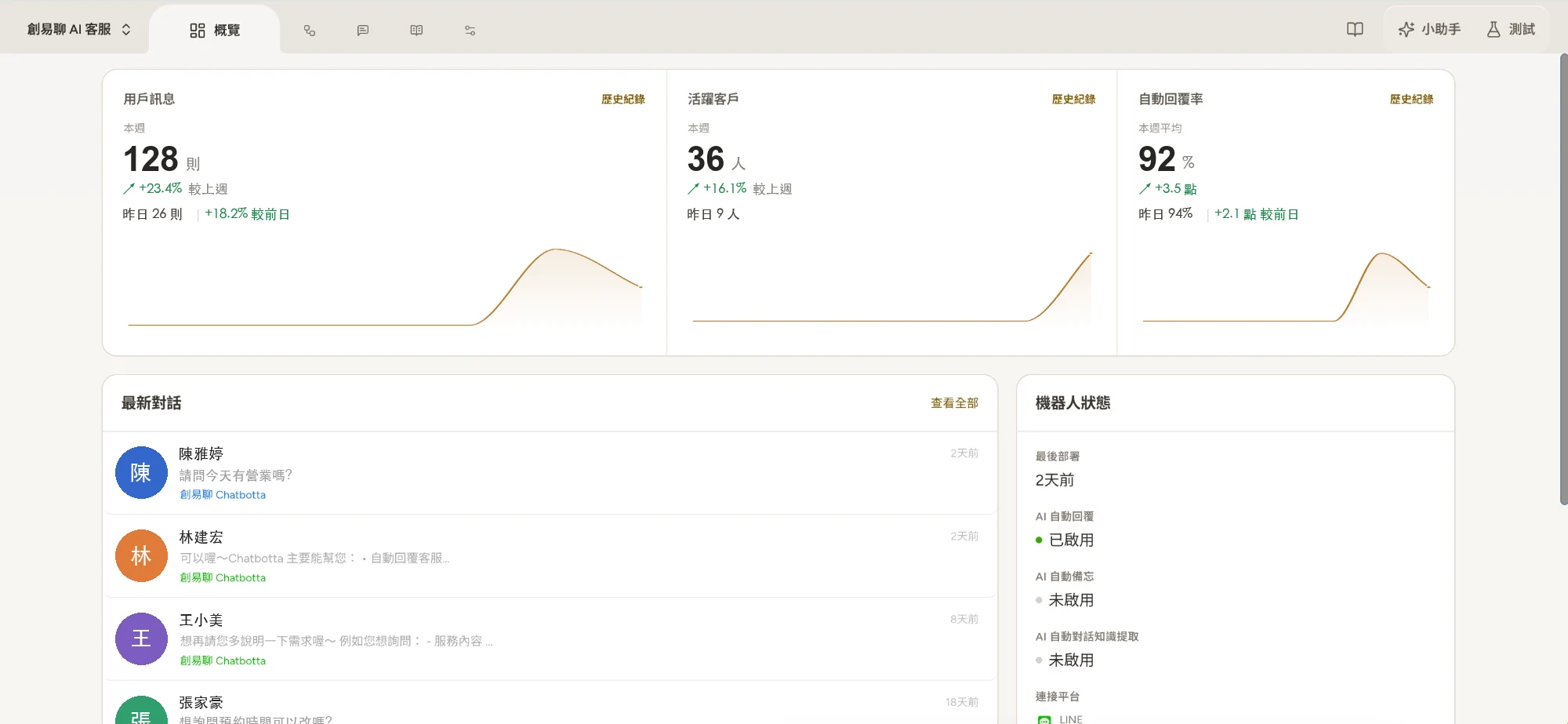Click the purple 王 avatar
The image size is (1568, 724).
tap(141, 639)
